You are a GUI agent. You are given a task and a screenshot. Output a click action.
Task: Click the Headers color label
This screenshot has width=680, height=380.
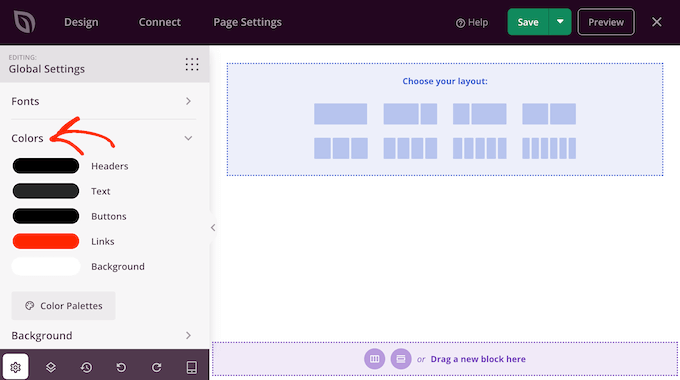pyautogui.click(x=110, y=166)
